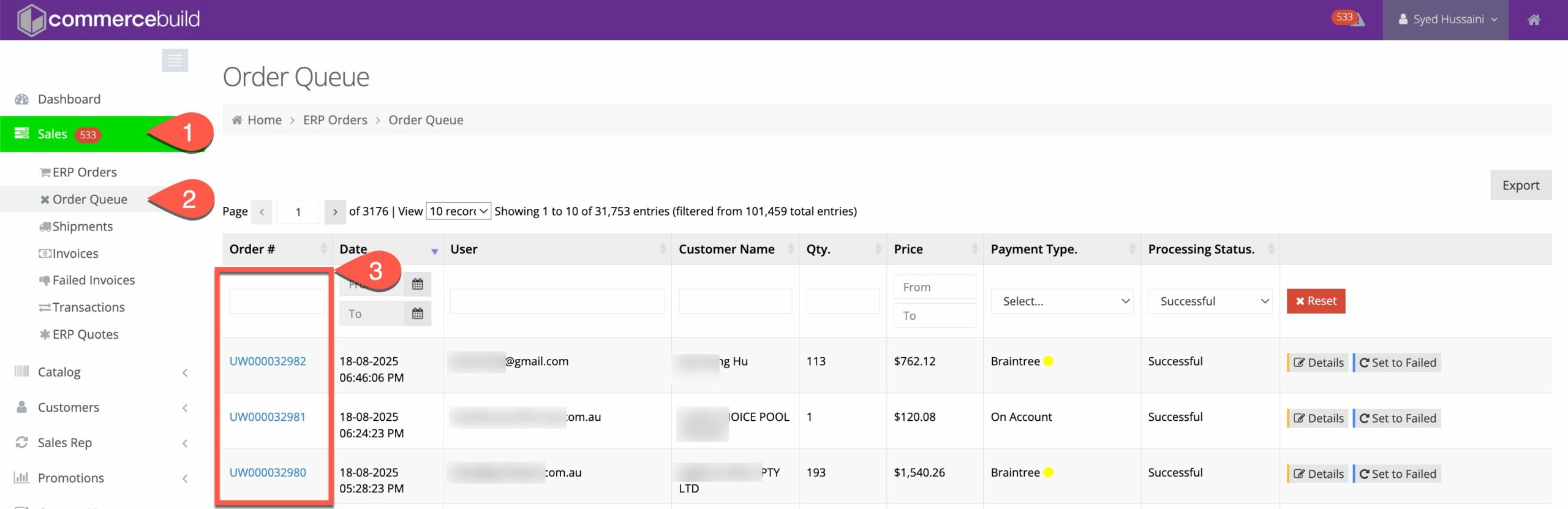Toggle the sidebar hamburger menu icon
The height and width of the screenshot is (509, 1568).
(x=175, y=60)
